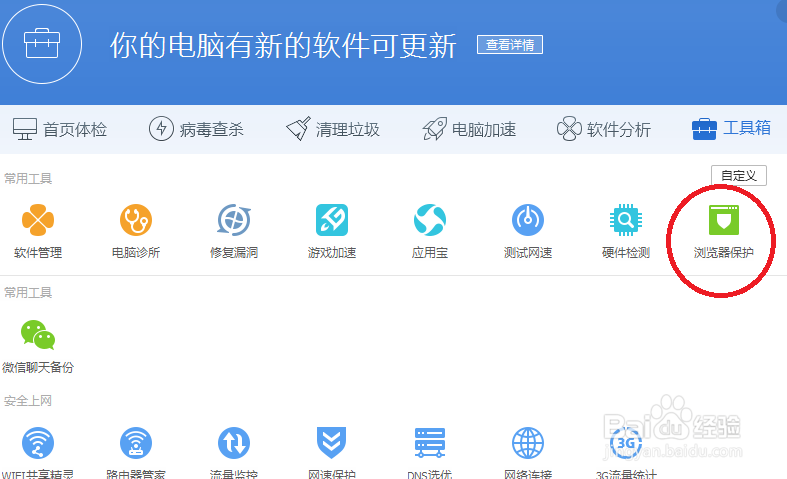Open the WIFI共享精灵 icon
Screen dimensions: 787x479
(x=38, y=443)
